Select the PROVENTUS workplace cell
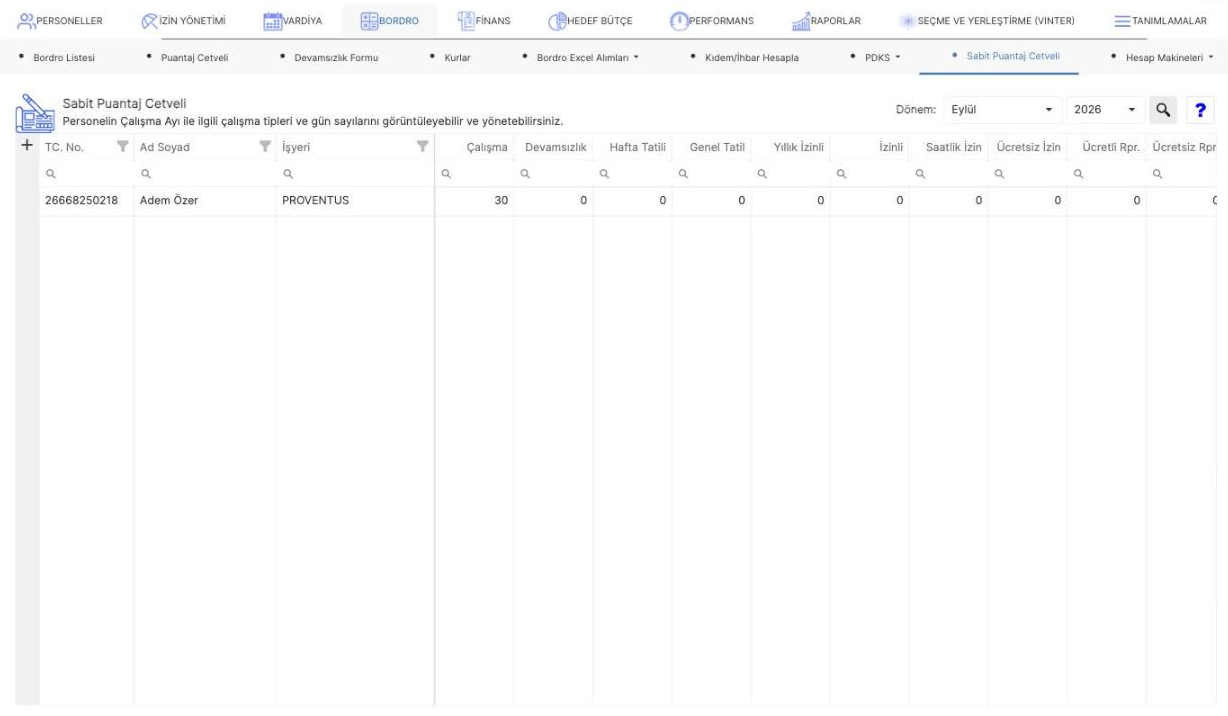The image size is (1228, 716). coord(355,201)
